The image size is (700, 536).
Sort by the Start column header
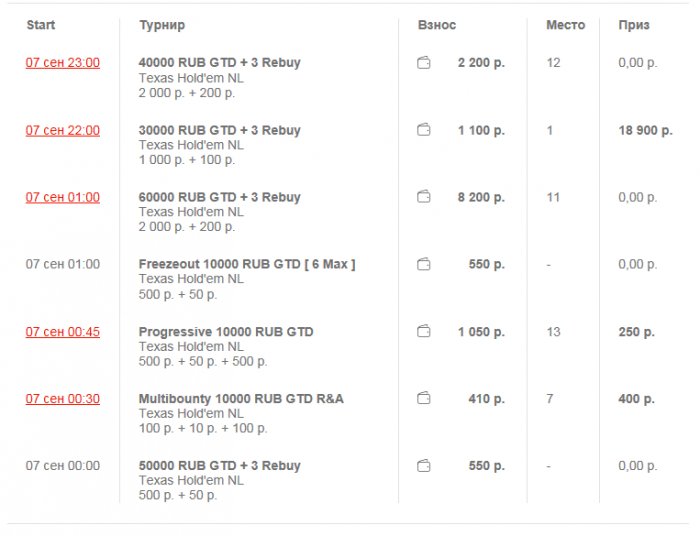pyautogui.click(x=41, y=25)
